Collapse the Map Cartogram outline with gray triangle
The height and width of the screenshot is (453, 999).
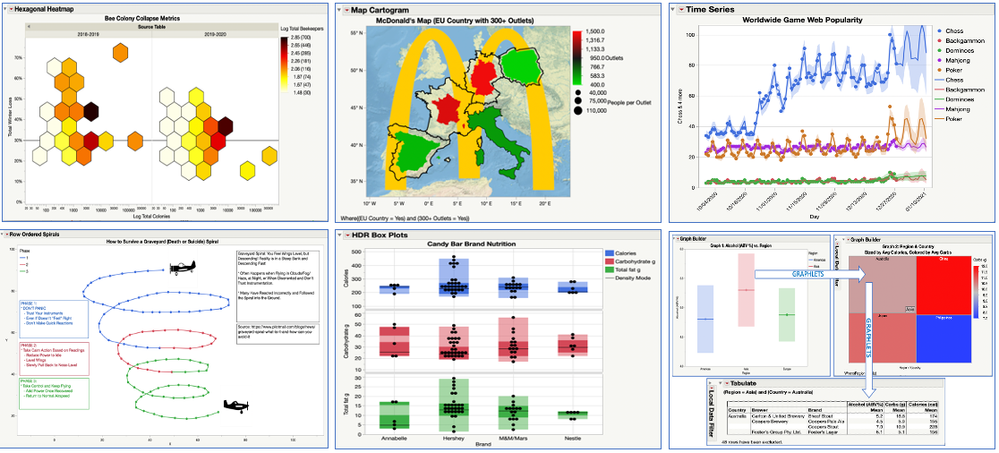pyautogui.click(x=340, y=10)
